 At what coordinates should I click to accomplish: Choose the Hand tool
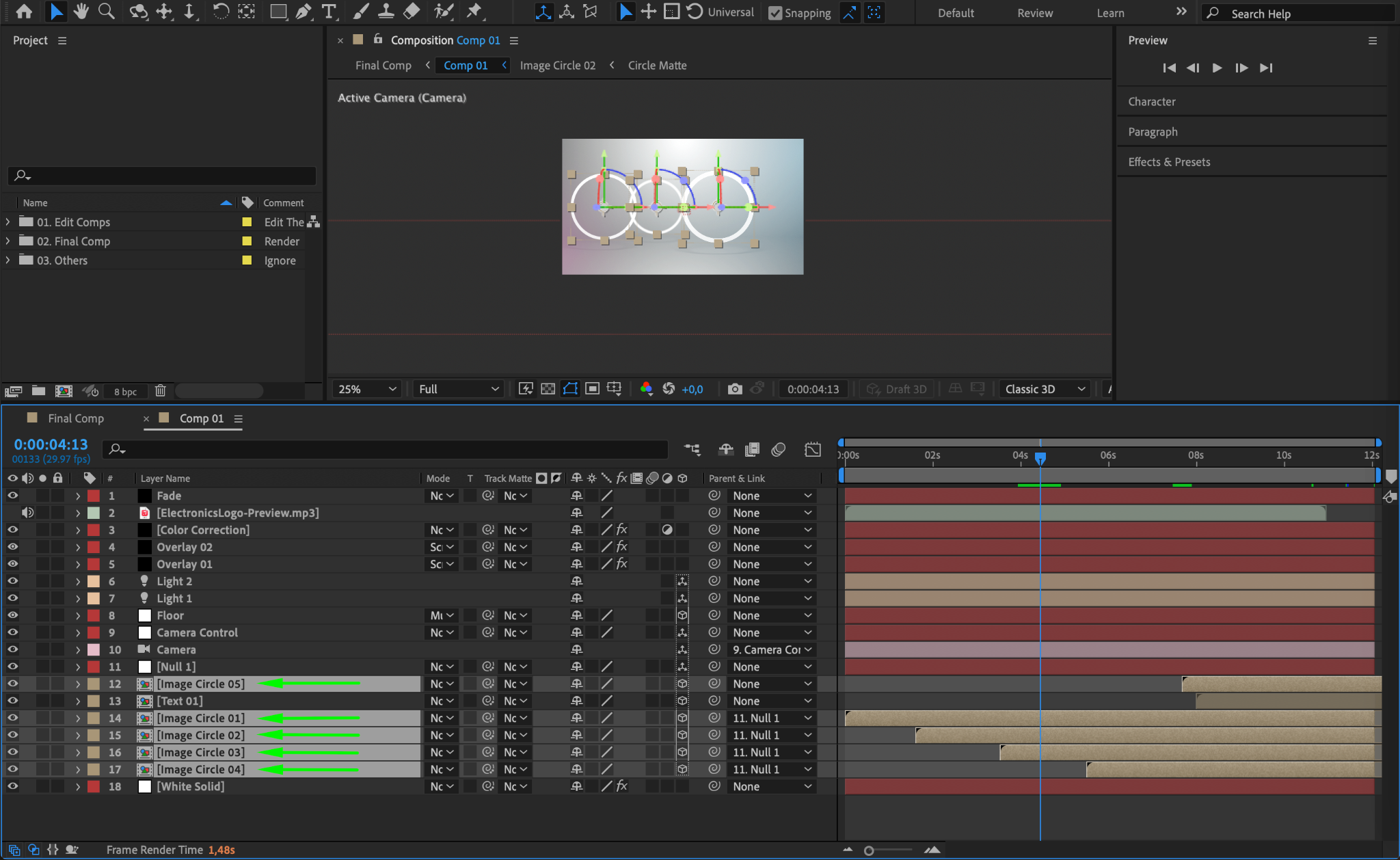81,12
